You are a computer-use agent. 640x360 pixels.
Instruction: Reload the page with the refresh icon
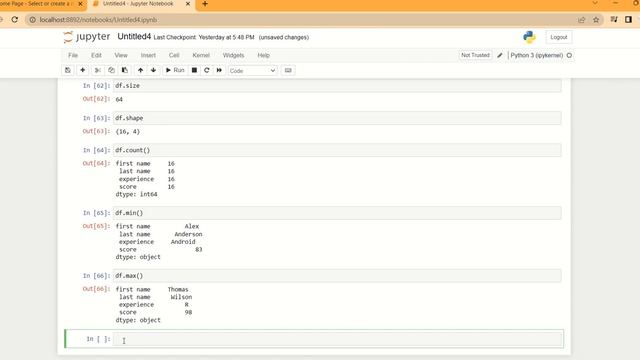(15, 20)
